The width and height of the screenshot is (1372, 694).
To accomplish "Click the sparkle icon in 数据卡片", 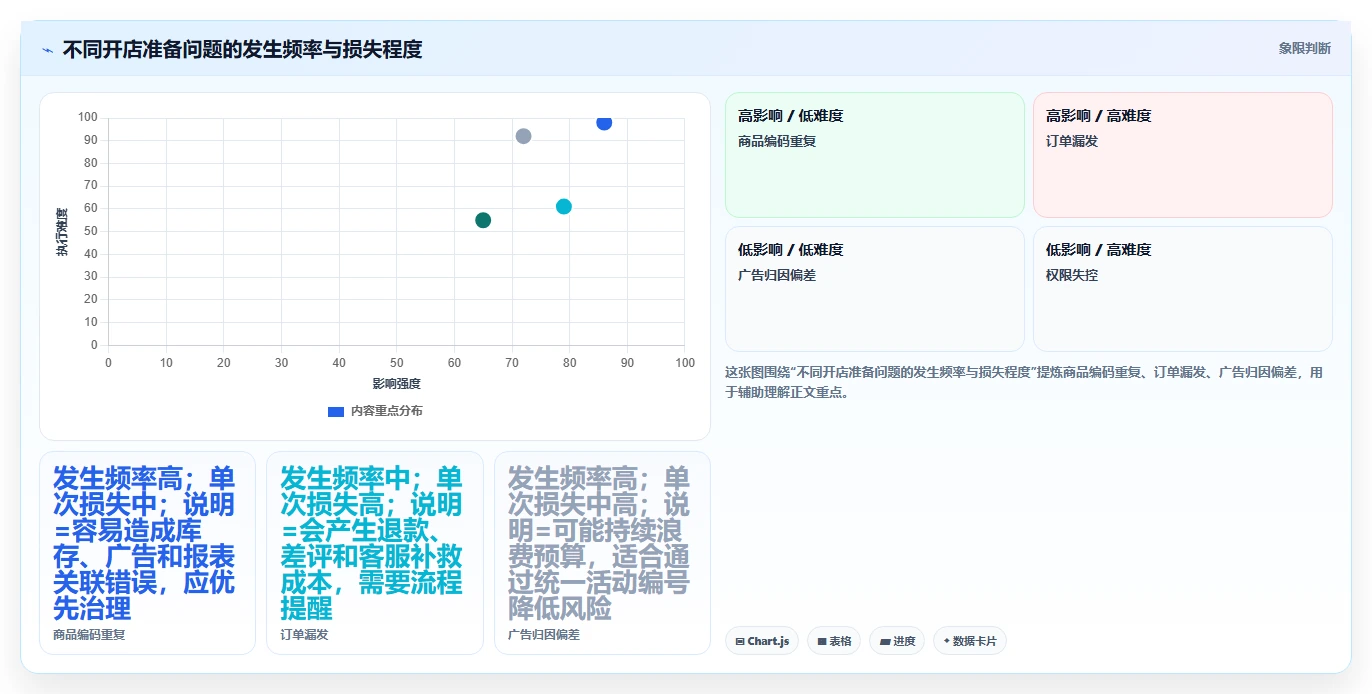I will [x=946, y=641].
